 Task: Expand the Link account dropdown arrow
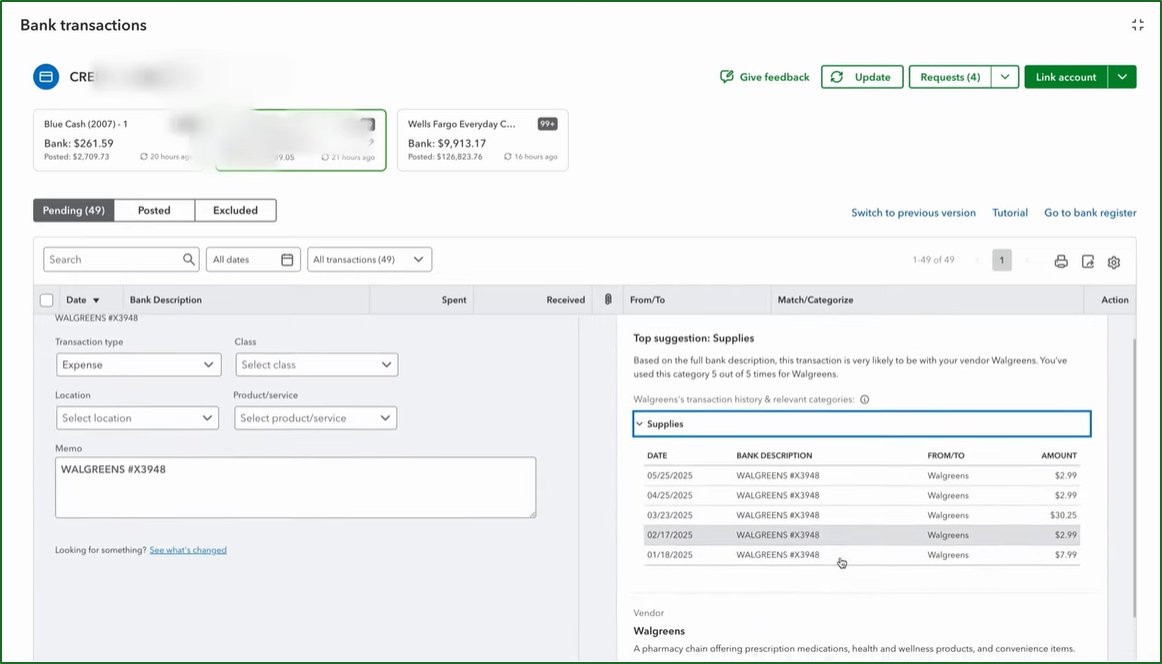coord(1122,77)
